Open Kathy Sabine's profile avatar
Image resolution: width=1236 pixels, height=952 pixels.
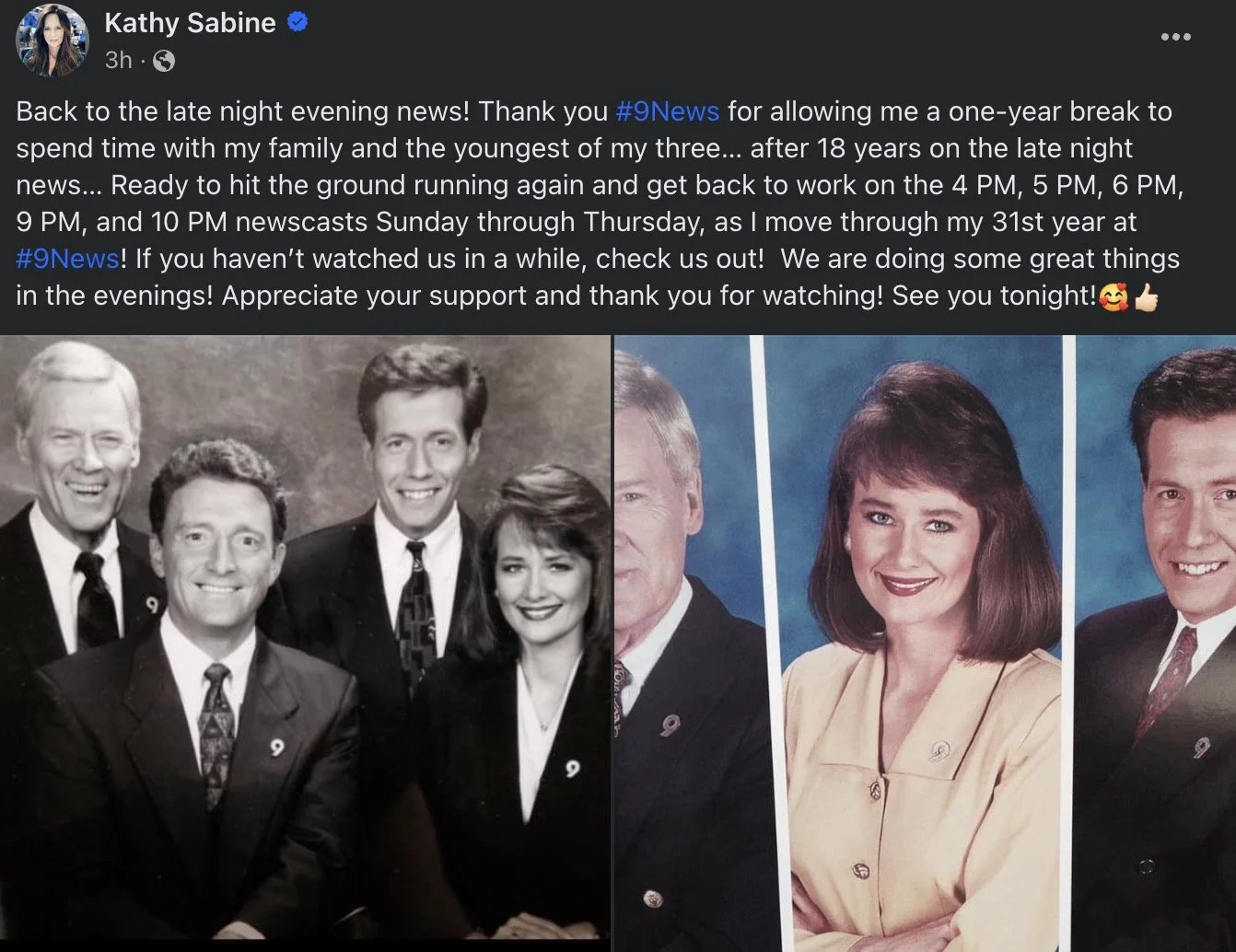[52, 41]
